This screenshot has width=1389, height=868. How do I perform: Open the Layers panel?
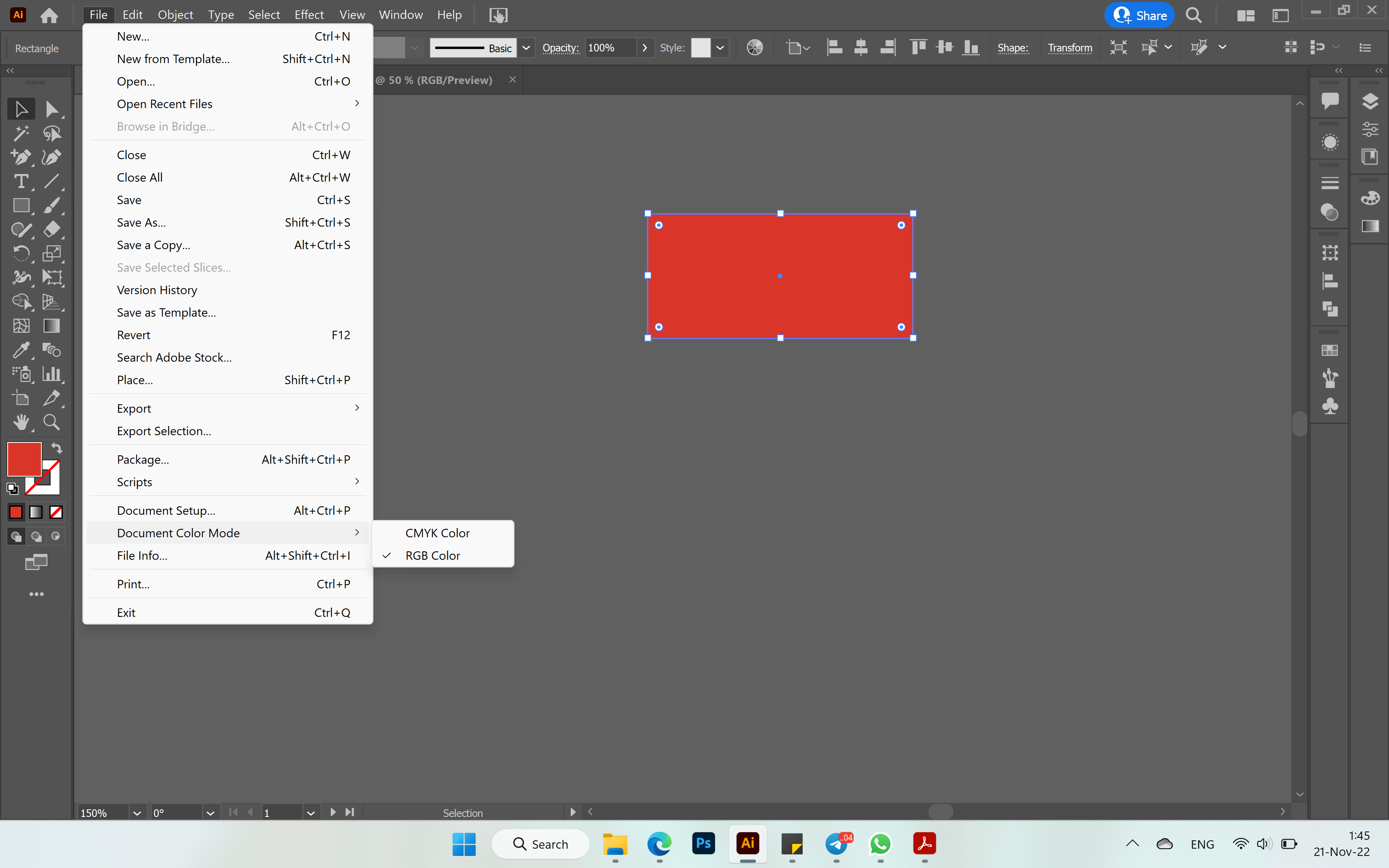1369,101
